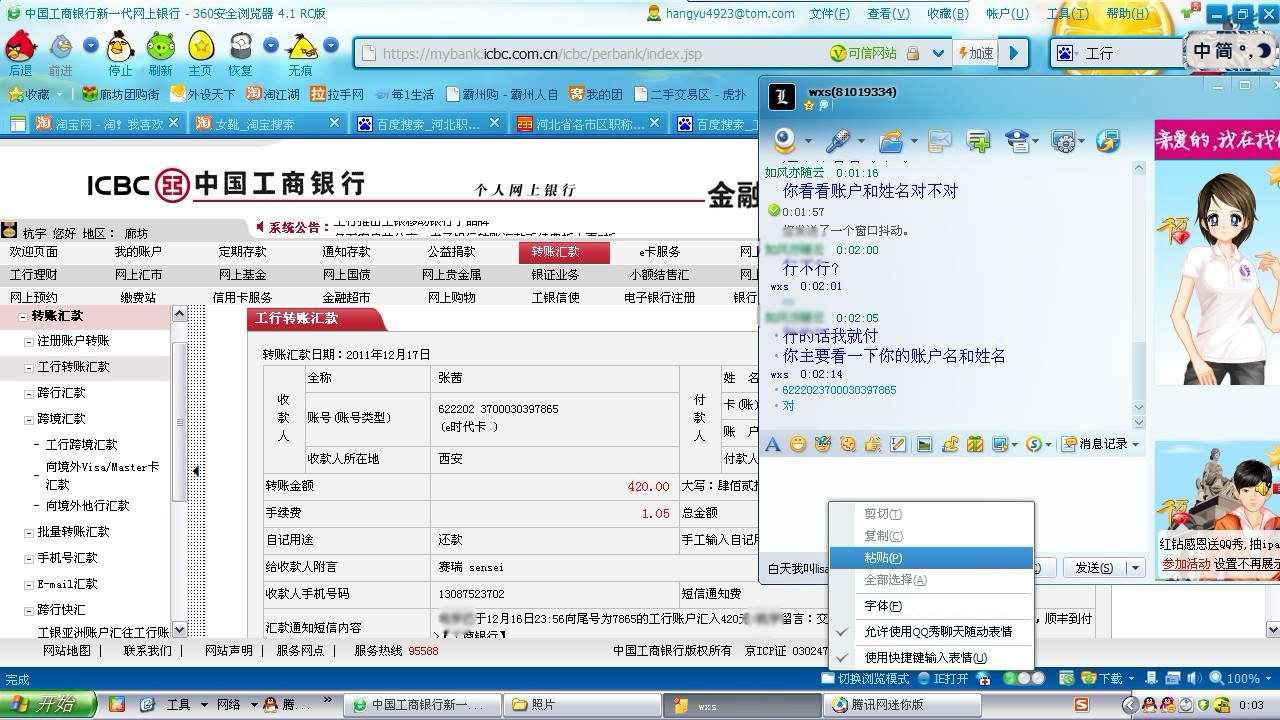Collapse the 跨境汇款 tree node
This screenshot has width=1280, height=720.
tap(29, 419)
